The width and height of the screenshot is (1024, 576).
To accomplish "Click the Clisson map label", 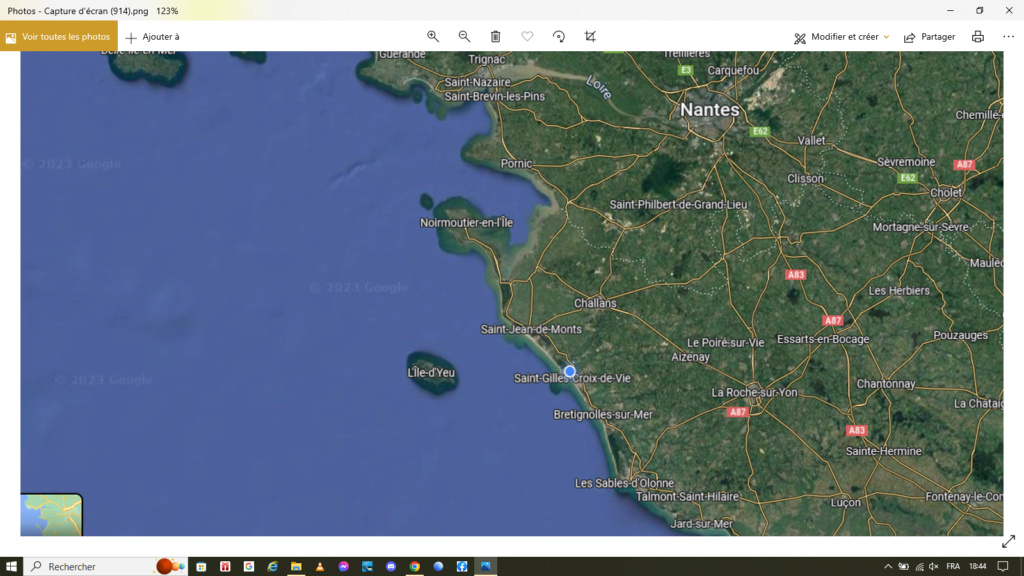I will [805, 178].
